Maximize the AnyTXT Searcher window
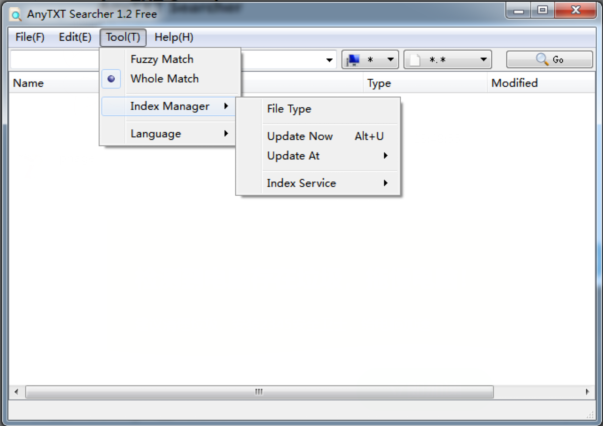Screen dimensions: 603x426 pos(543,10)
